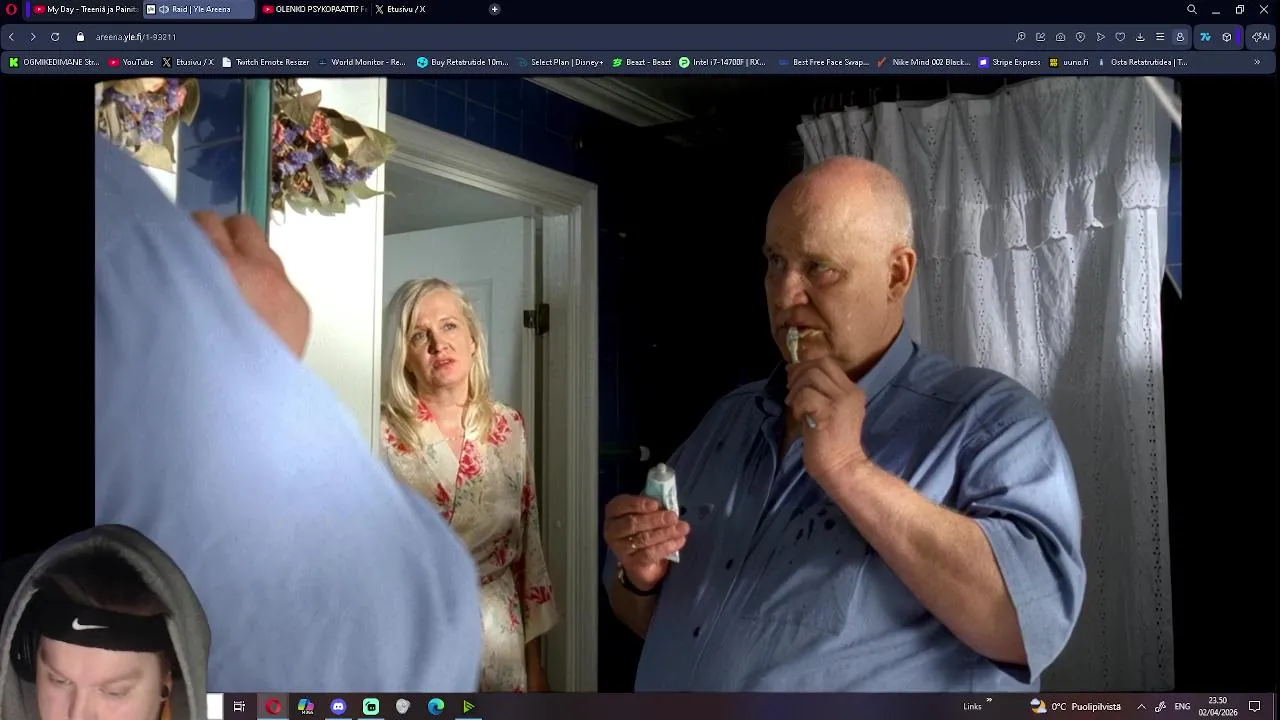Screen dimensions: 1280x720
Task: Reload the current page
Action: (55, 37)
